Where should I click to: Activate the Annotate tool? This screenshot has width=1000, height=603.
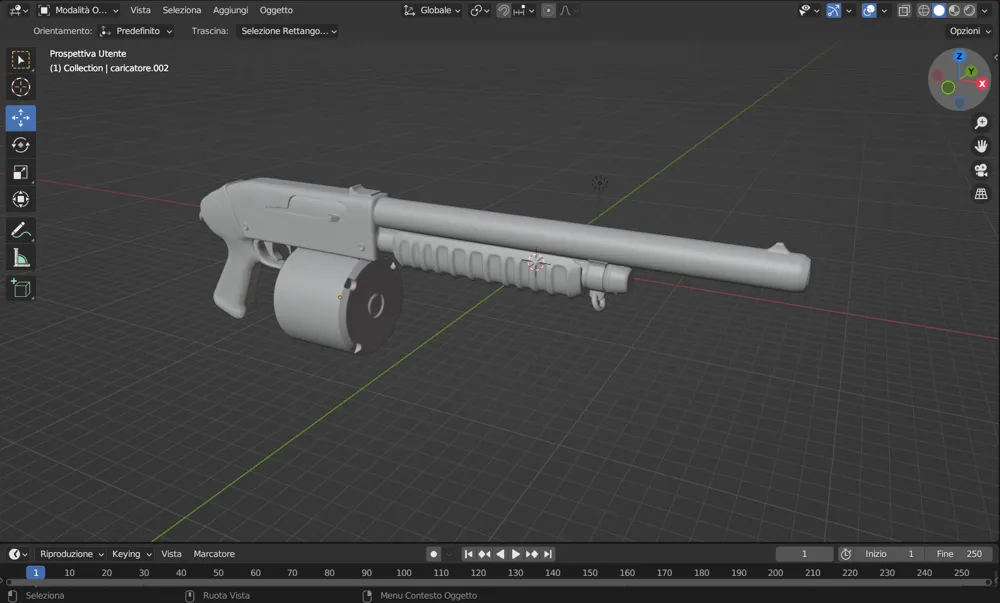[x=20, y=231]
